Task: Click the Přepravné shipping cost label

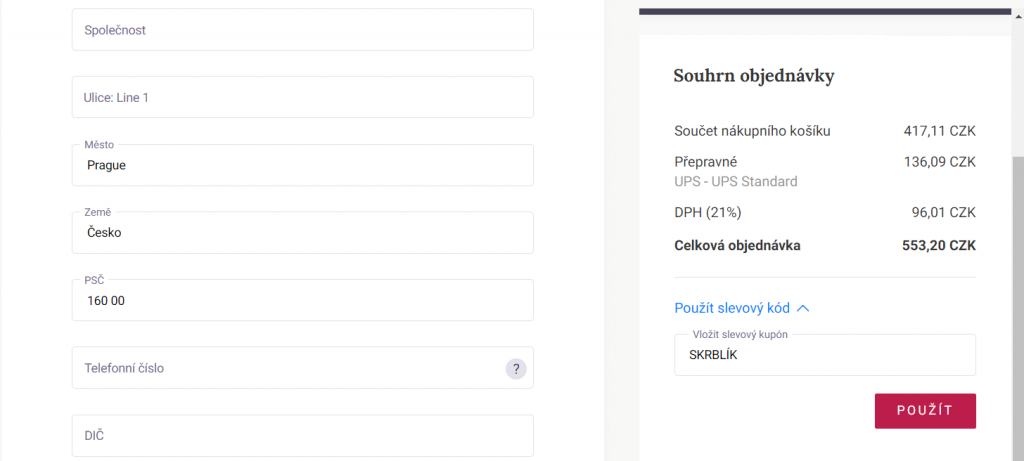Action: coord(706,162)
